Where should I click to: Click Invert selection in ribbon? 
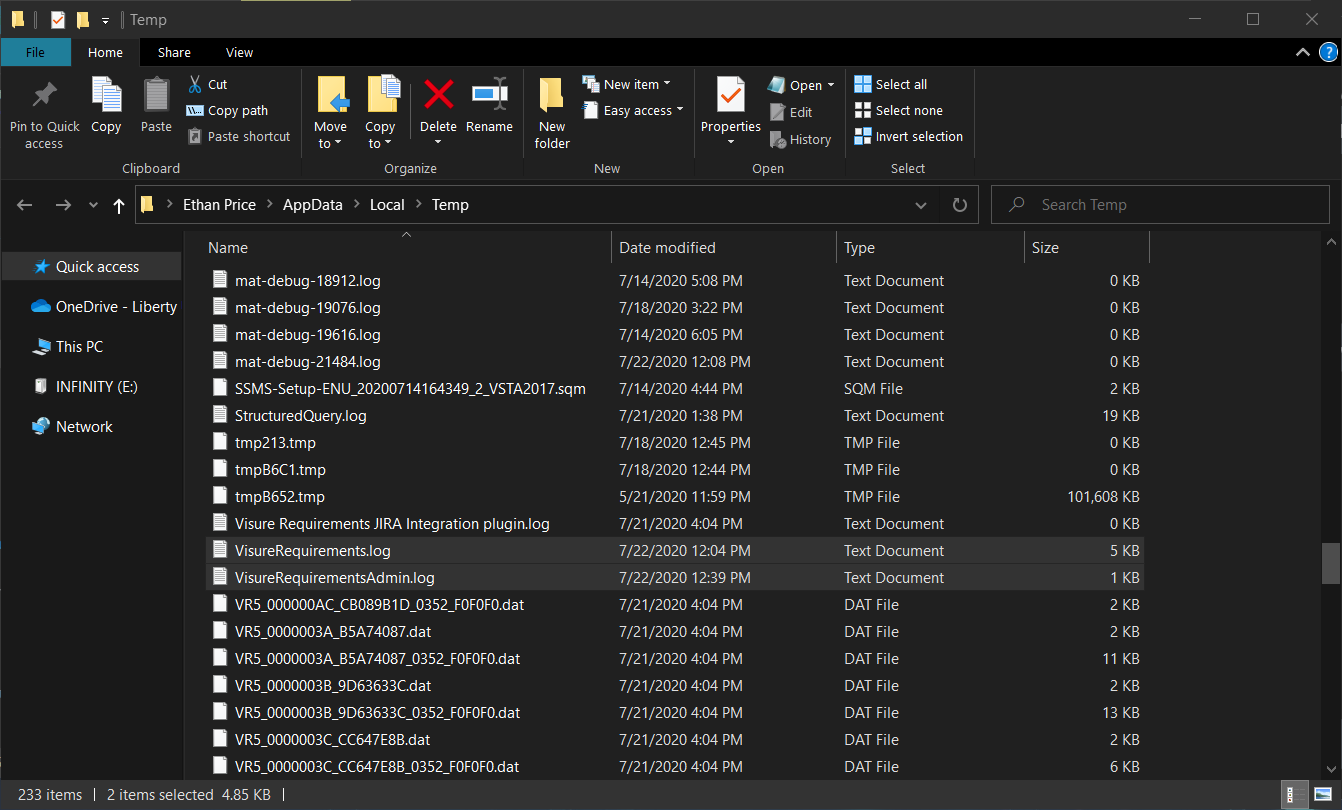tap(909, 137)
